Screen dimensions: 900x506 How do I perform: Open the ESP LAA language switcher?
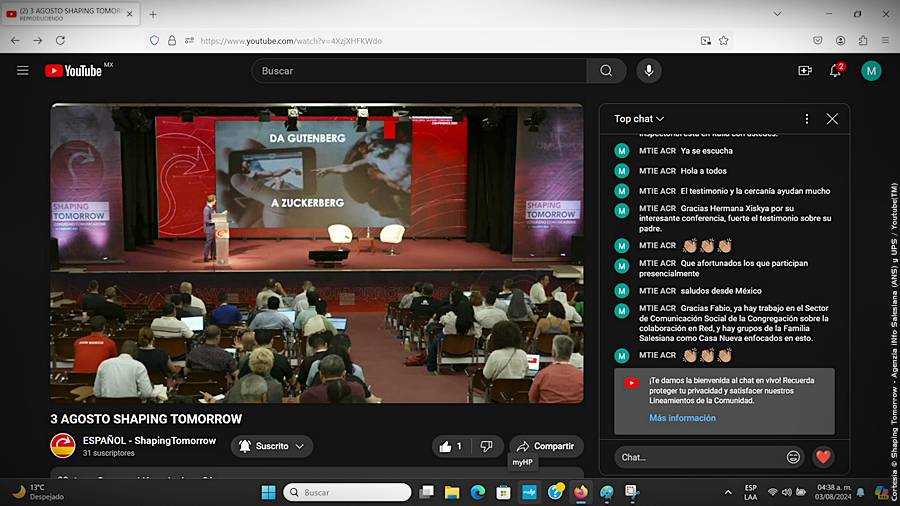(750, 492)
